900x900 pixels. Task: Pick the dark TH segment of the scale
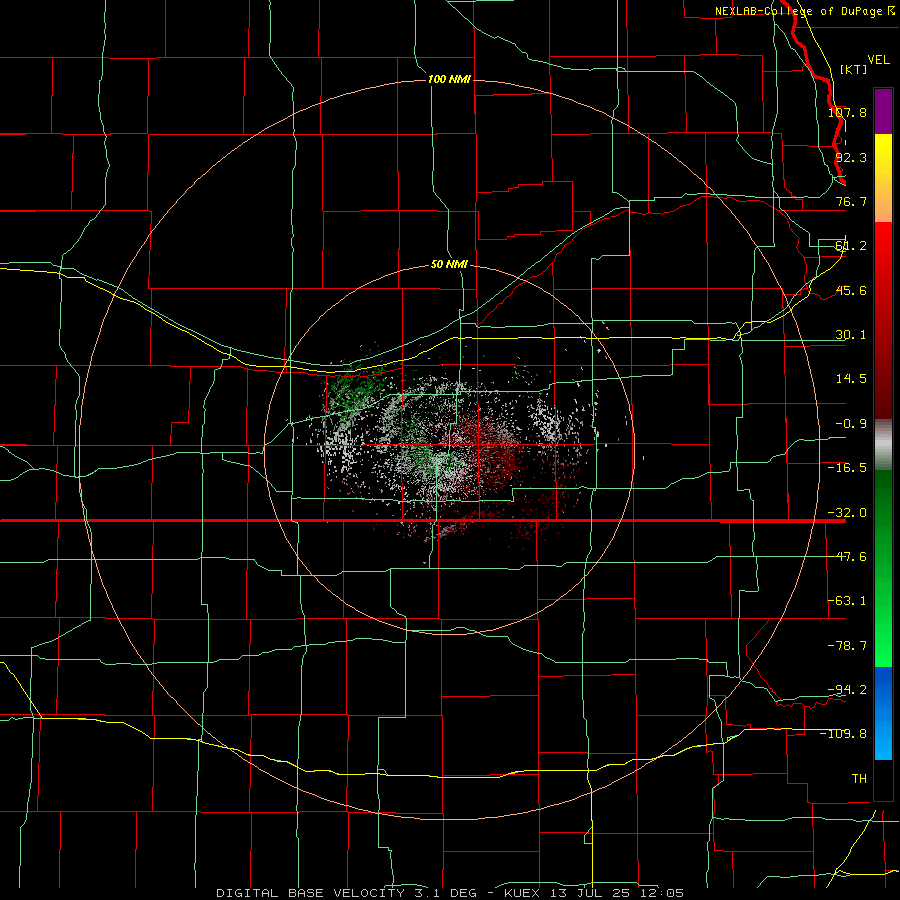883,779
